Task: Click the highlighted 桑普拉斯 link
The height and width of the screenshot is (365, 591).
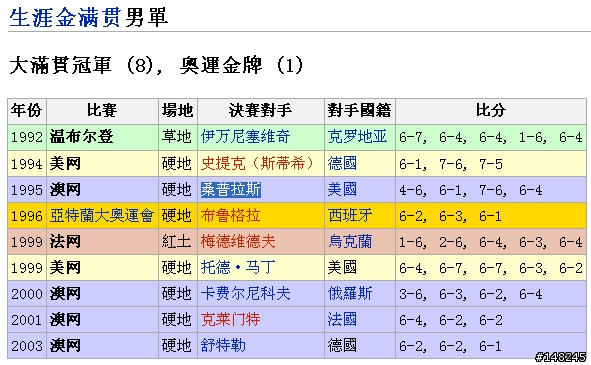Action: [x=230, y=190]
